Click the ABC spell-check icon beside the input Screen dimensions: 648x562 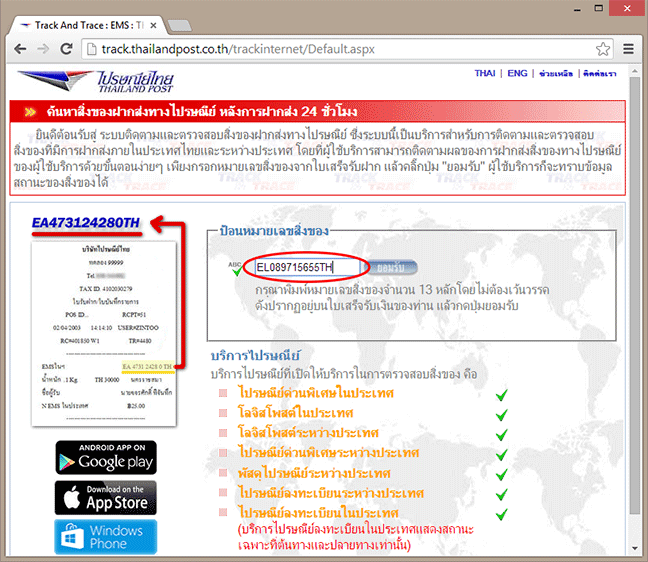coord(236,267)
